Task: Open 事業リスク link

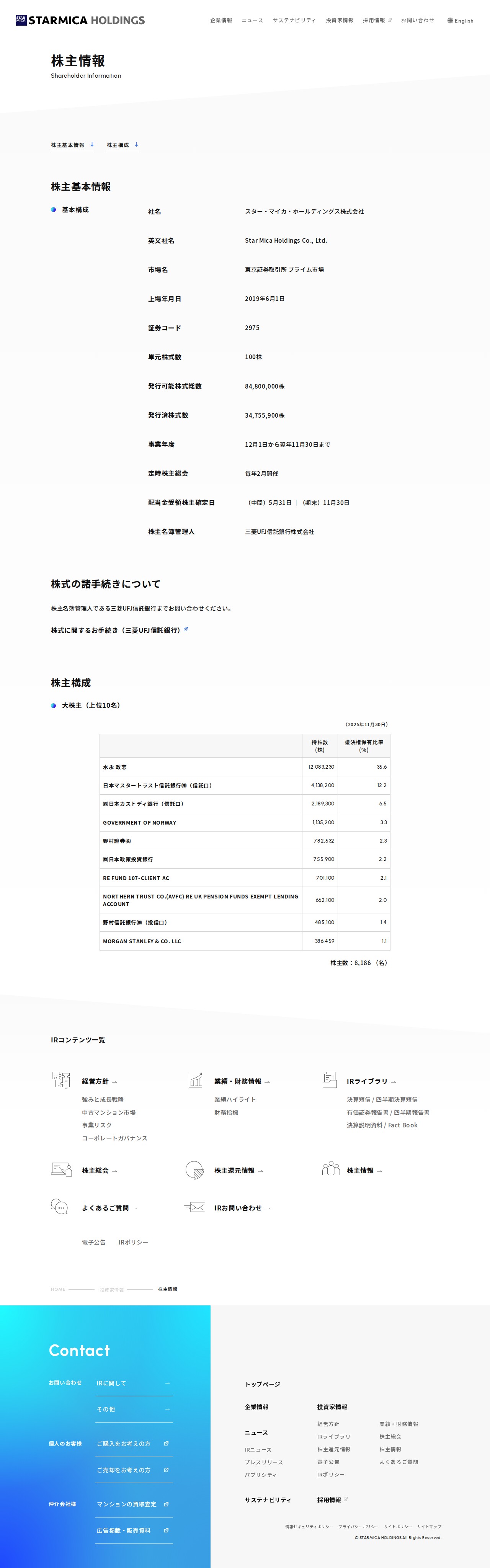Action: point(97,1125)
